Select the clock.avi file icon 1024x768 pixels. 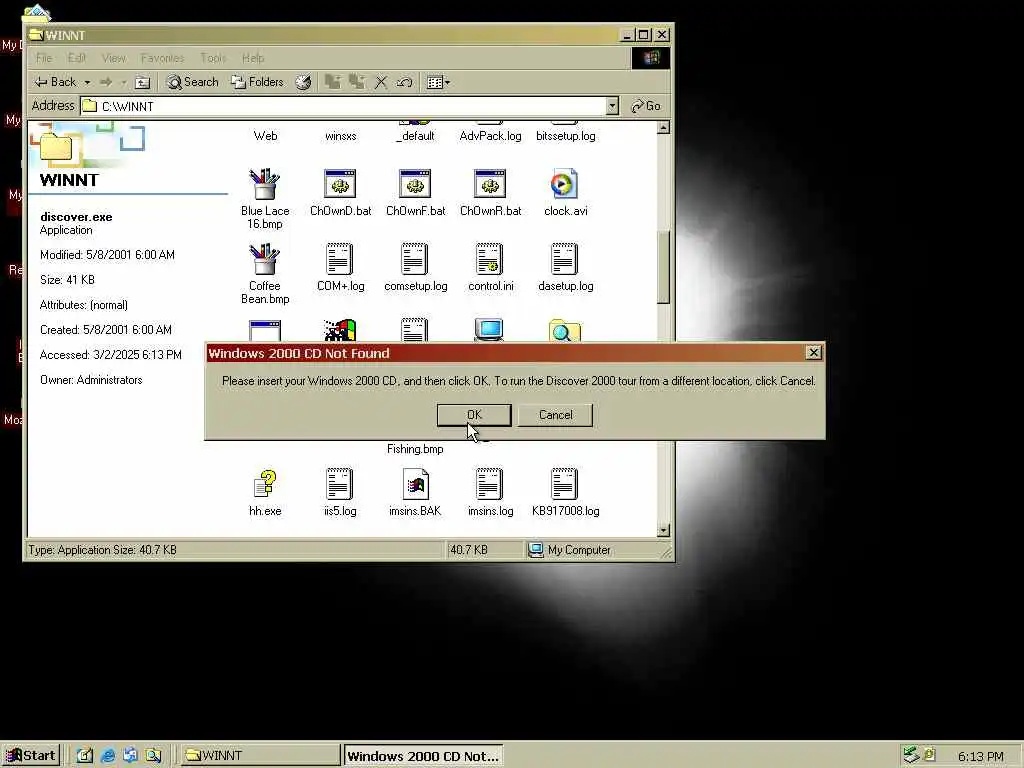tap(565, 184)
